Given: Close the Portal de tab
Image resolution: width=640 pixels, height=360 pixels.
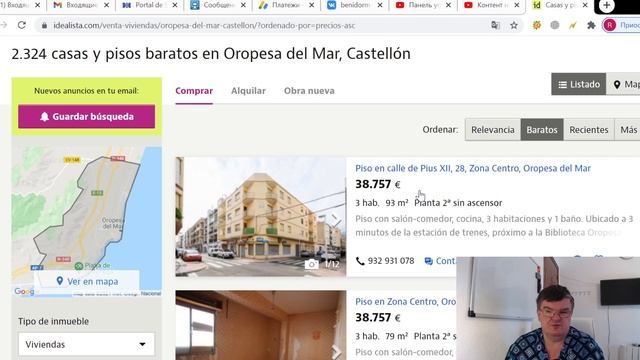Looking at the screenshot, I should click(175, 5).
